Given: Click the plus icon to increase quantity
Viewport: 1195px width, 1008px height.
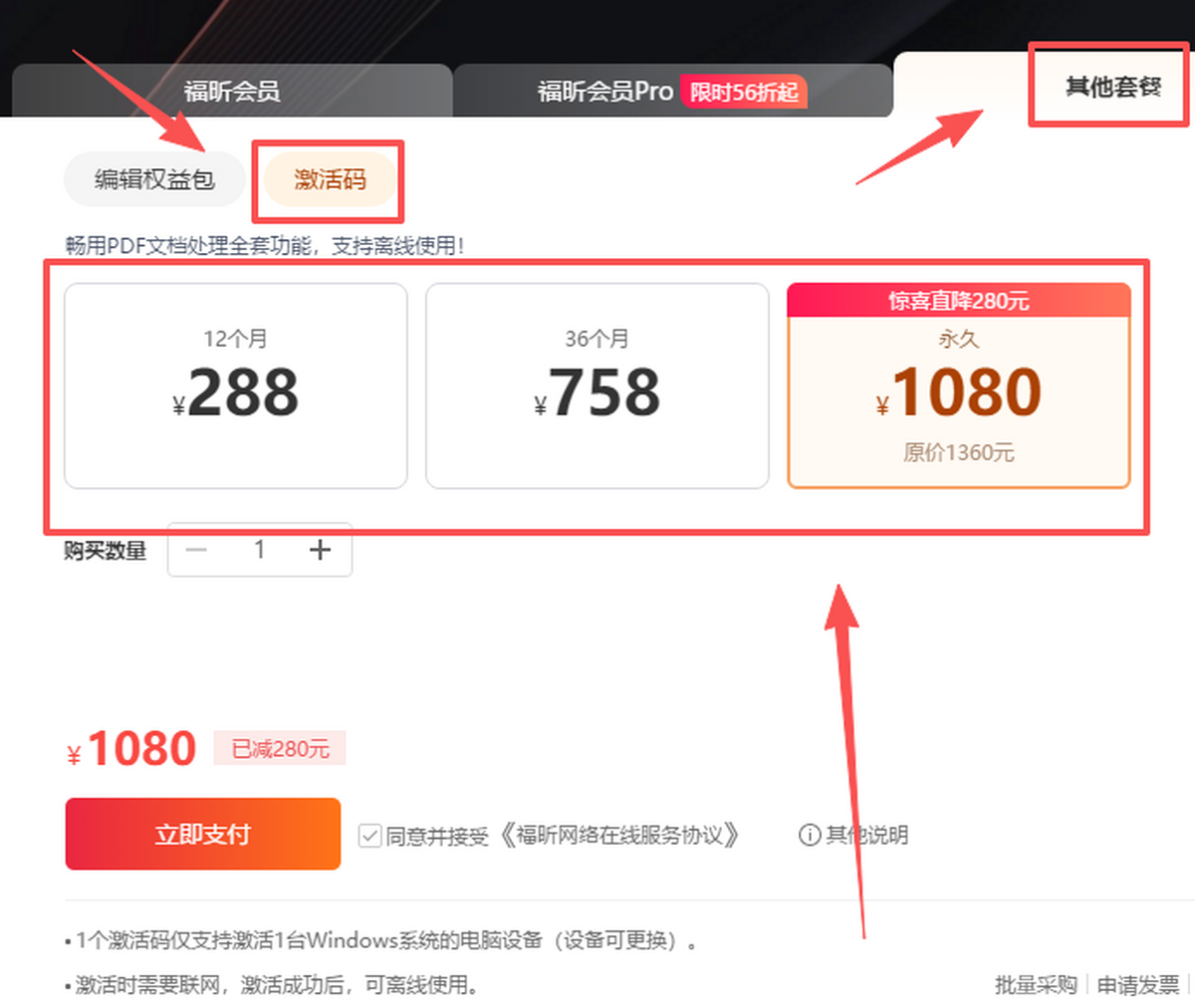Looking at the screenshot, I should click(x=321, y=549).
